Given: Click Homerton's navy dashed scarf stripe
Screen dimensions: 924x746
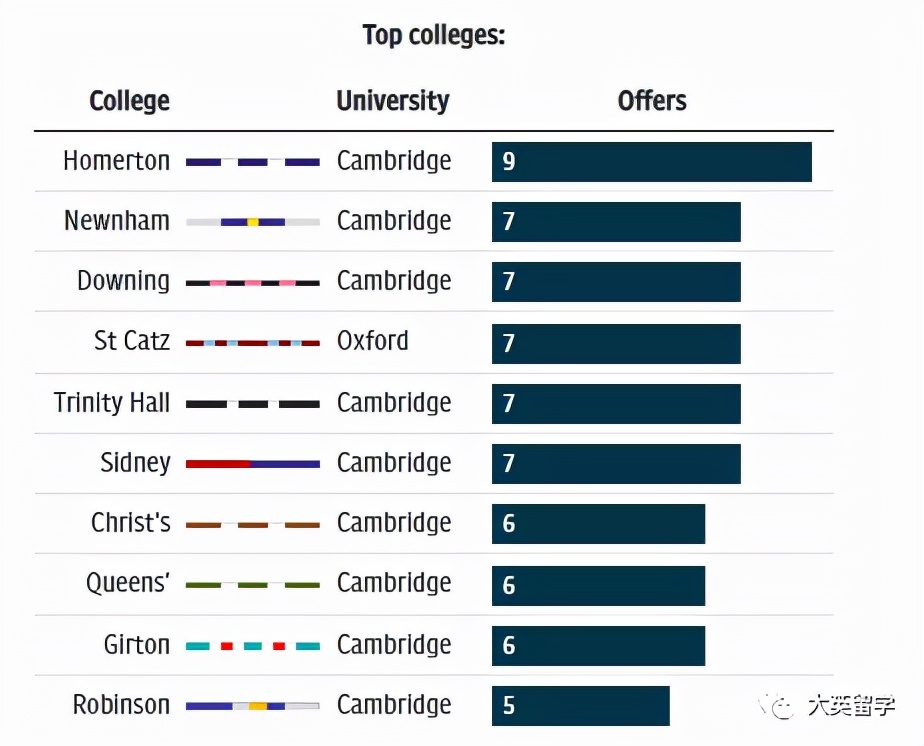Looking at the screenshot, I should click(x=253, y=162).
